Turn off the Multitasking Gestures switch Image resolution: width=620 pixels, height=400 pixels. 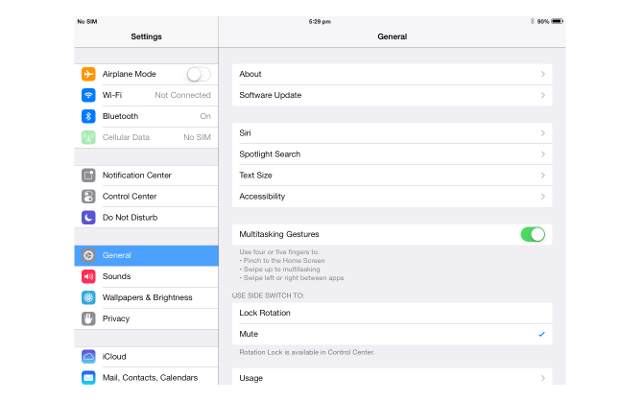tap(533, 234)
